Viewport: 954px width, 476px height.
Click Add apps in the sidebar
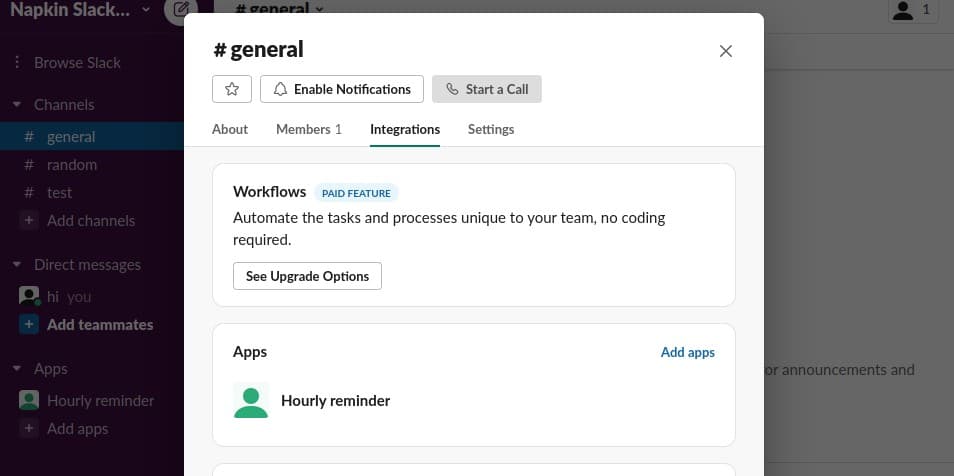(x=77, y=429)
